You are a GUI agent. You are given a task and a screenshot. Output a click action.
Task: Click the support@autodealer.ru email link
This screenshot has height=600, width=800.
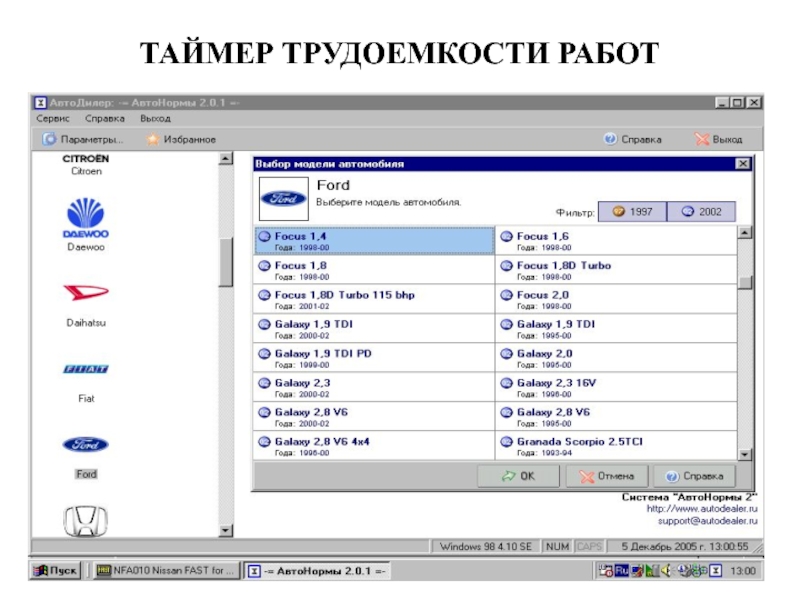tap(708, 521)
